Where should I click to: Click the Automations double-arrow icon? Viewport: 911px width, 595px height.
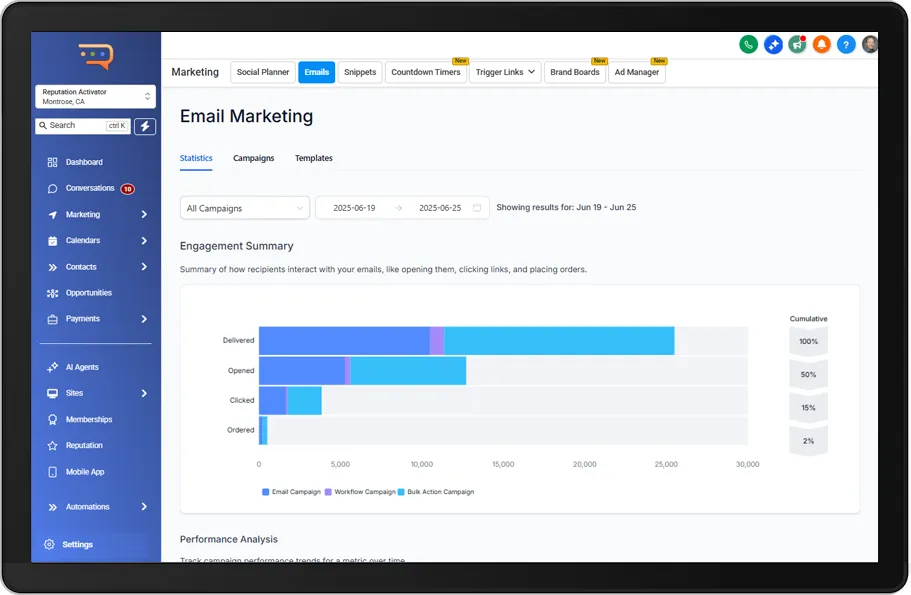(52, 507)
